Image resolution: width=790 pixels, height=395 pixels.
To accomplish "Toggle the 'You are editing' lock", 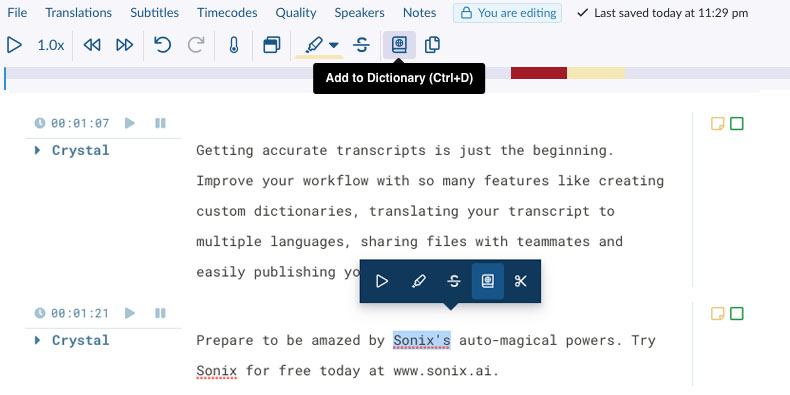I will (x=507, y=13).
